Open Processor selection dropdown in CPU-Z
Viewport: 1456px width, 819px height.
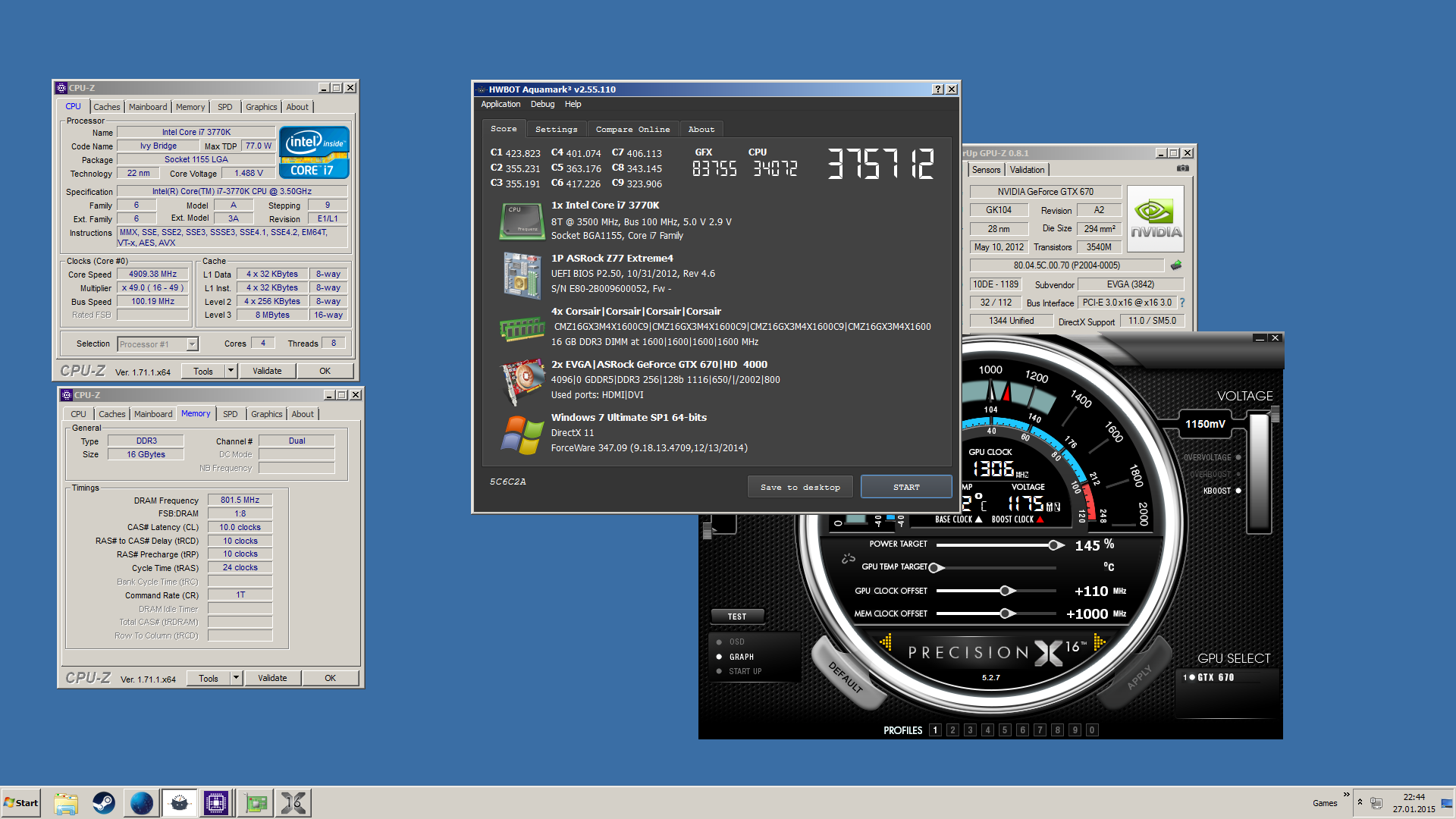[193, 344]
